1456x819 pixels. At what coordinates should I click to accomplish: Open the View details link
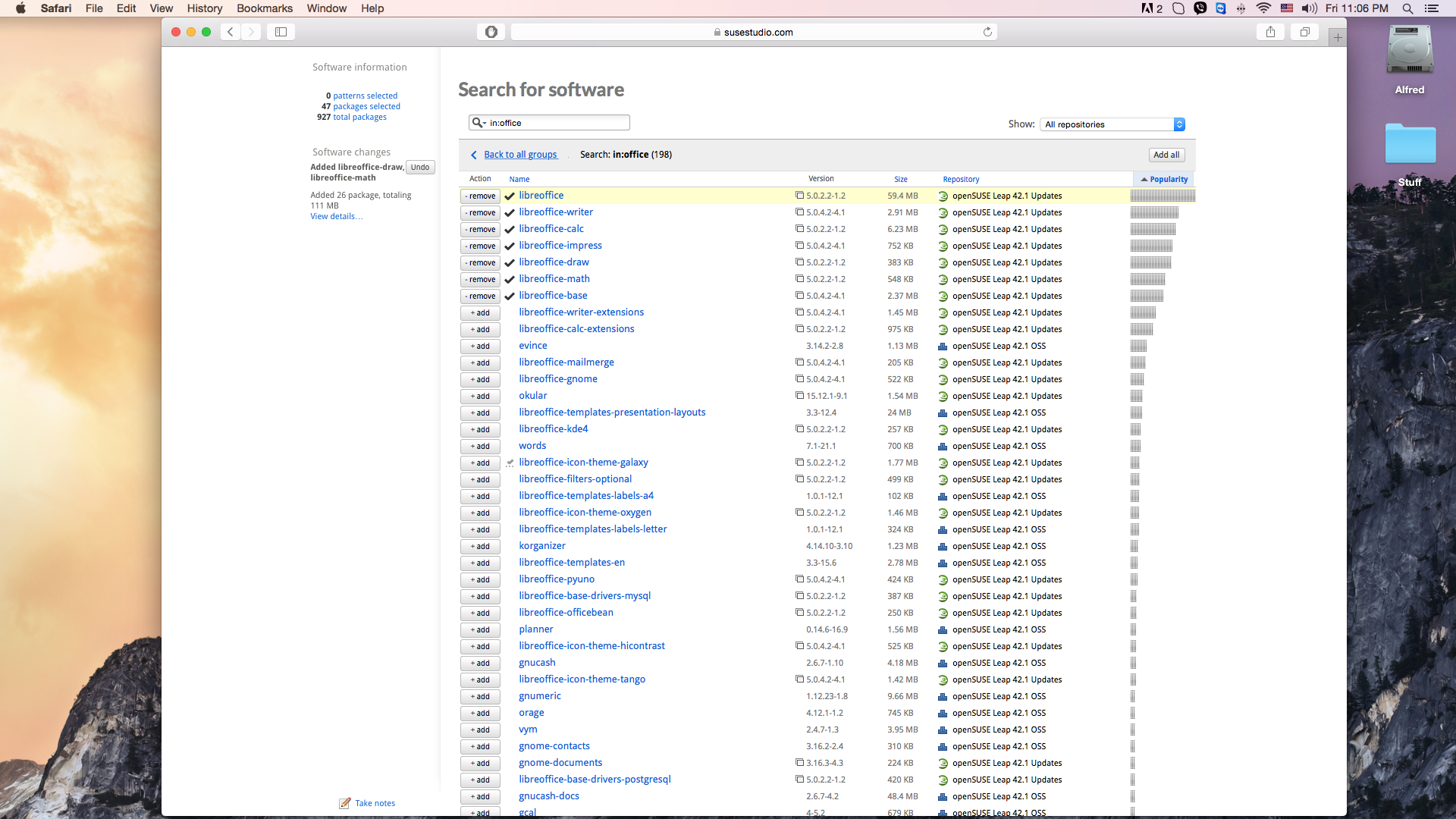336,216
